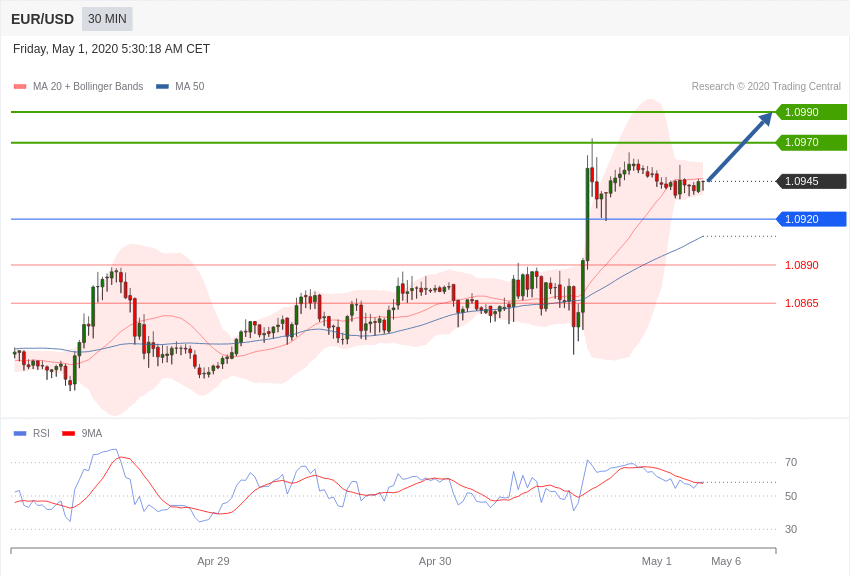Click the May 6 date axis label
Viewport: 850px width, 576px height.
pyautogui.click(x=726, y=561)
